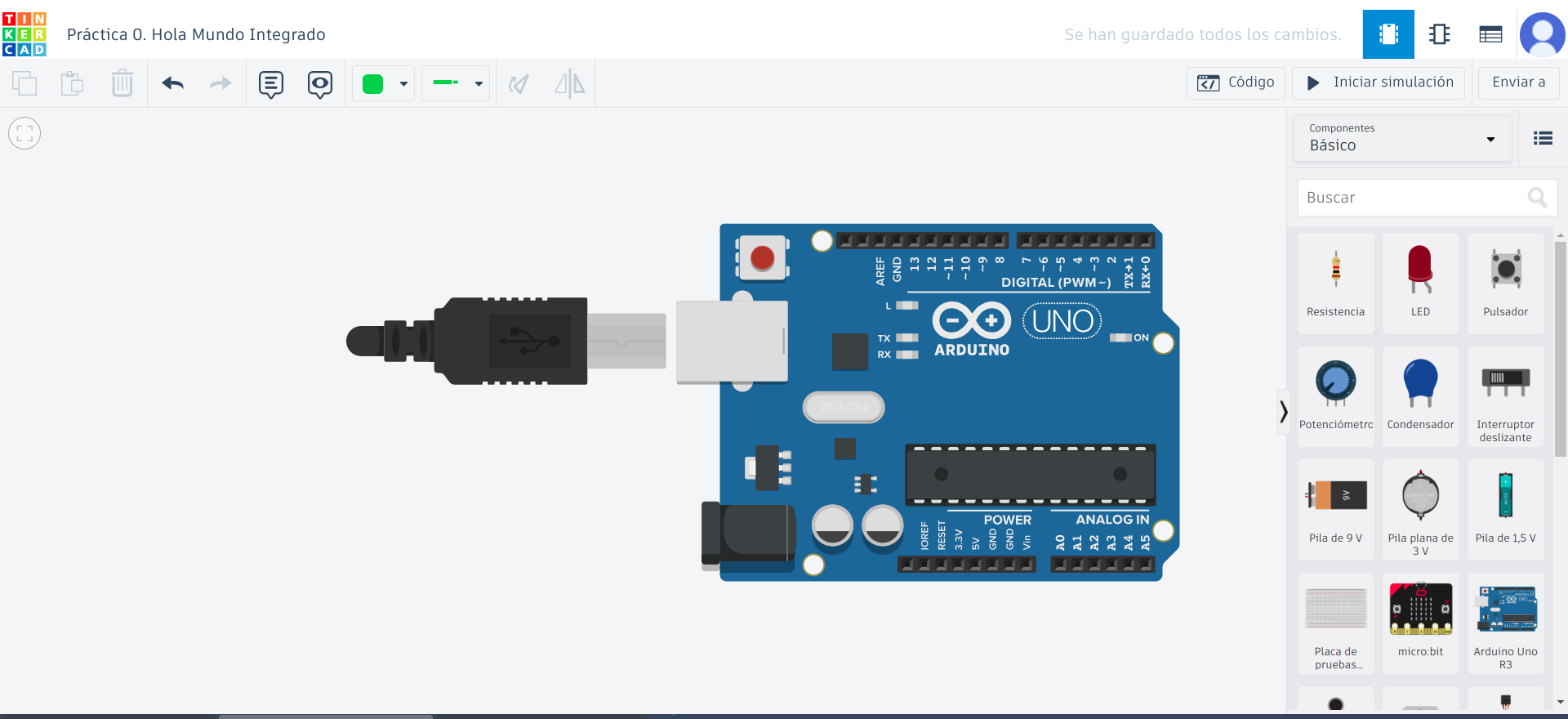The width and height of the screenshot is (1568, 719).
Task: Click the redo arrow icon
Action: (220, 83)
